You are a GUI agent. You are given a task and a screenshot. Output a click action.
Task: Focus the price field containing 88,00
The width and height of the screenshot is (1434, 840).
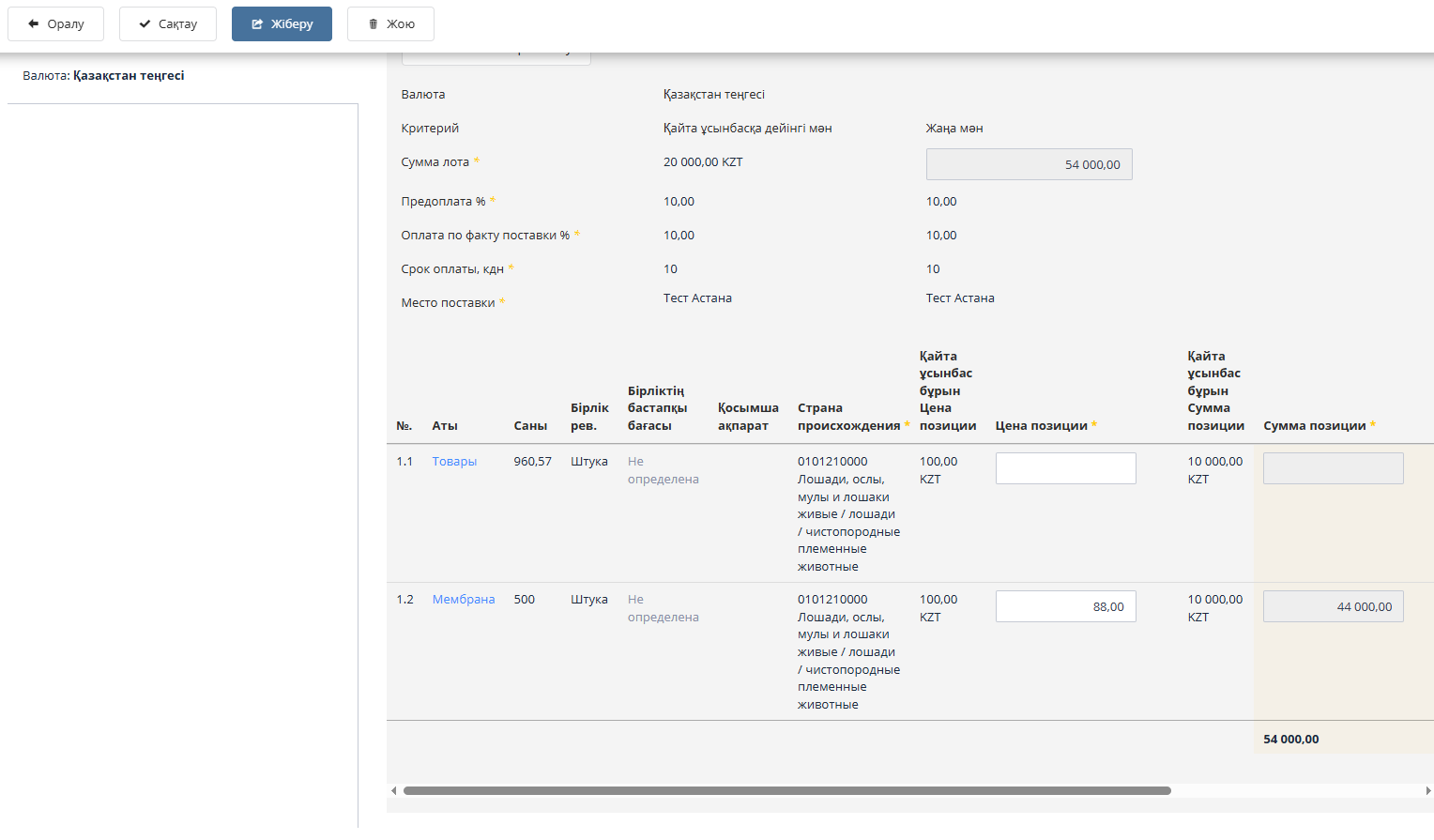1065,606
